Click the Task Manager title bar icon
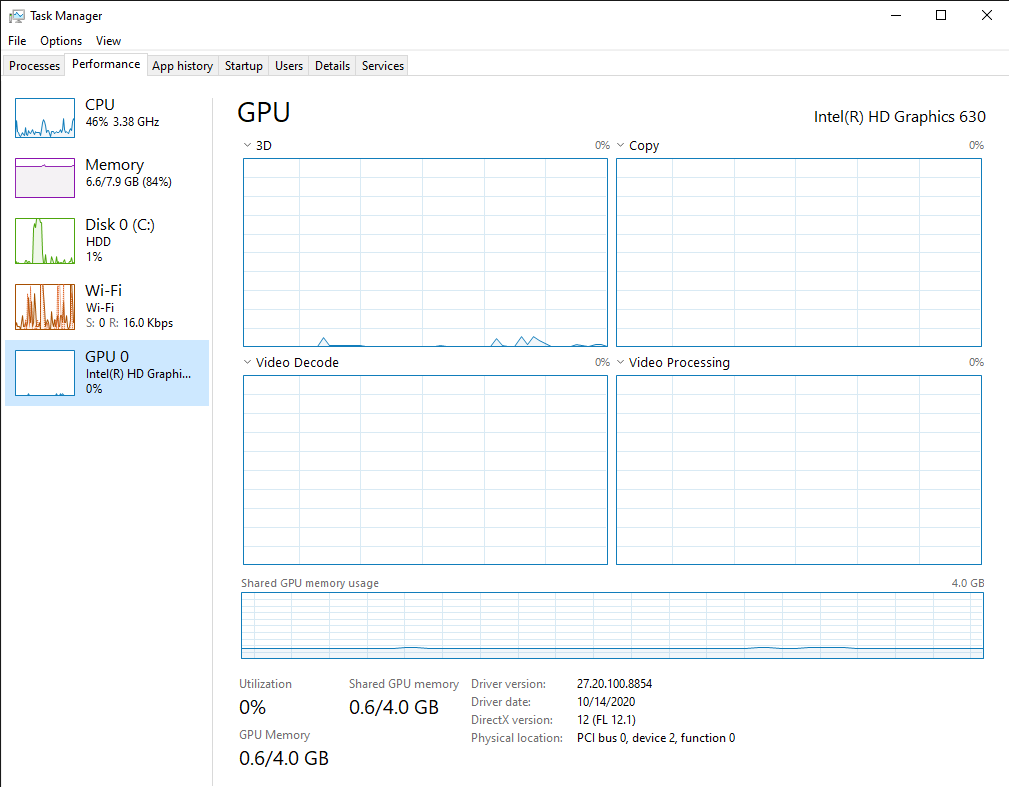 click(x=17, y=15)
